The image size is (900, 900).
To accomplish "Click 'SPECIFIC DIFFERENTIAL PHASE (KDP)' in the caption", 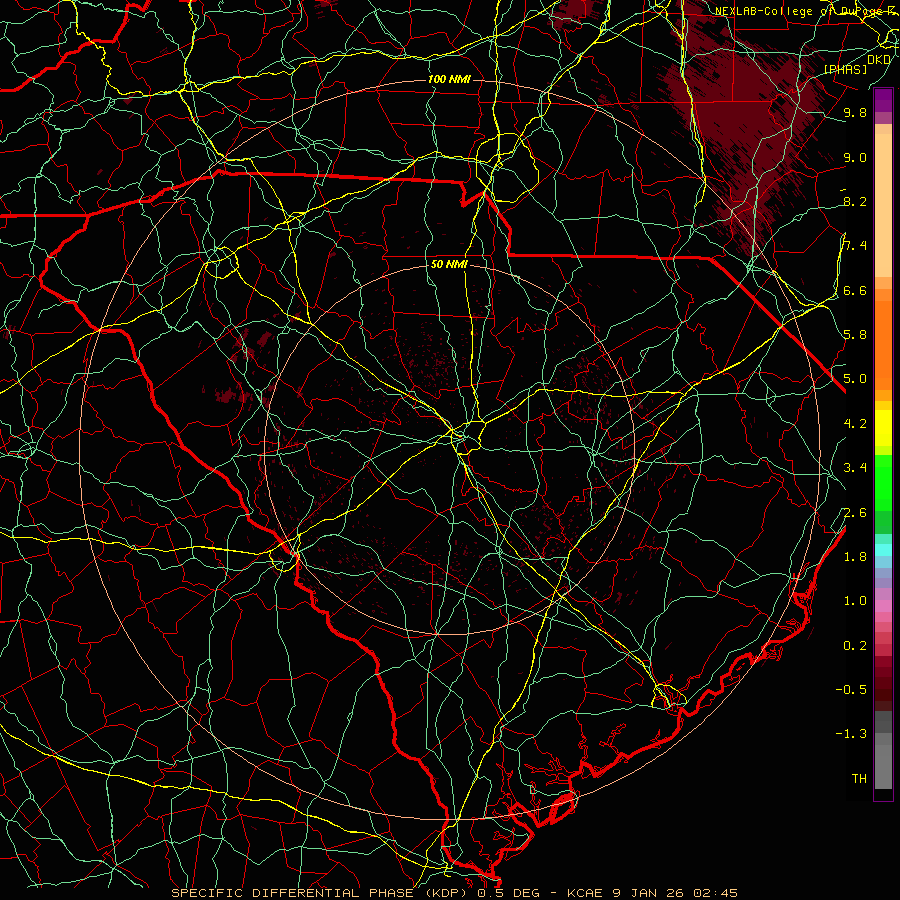I will tap(317, 893).
